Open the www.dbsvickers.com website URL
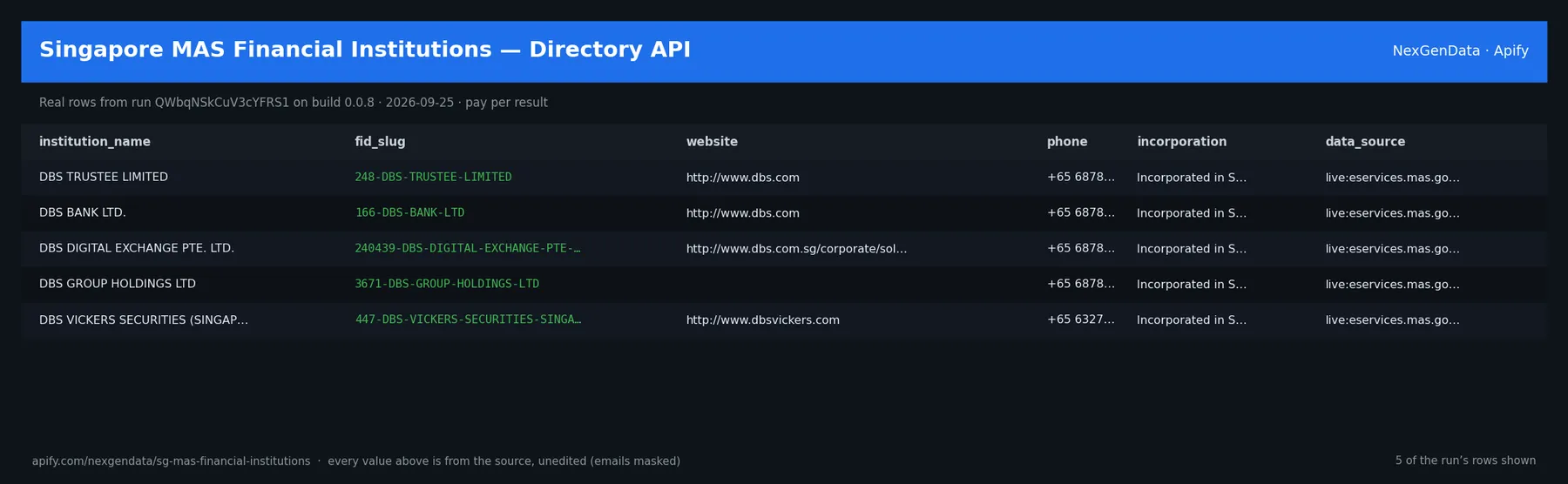 pyautogui.click(x=763, y=320)
